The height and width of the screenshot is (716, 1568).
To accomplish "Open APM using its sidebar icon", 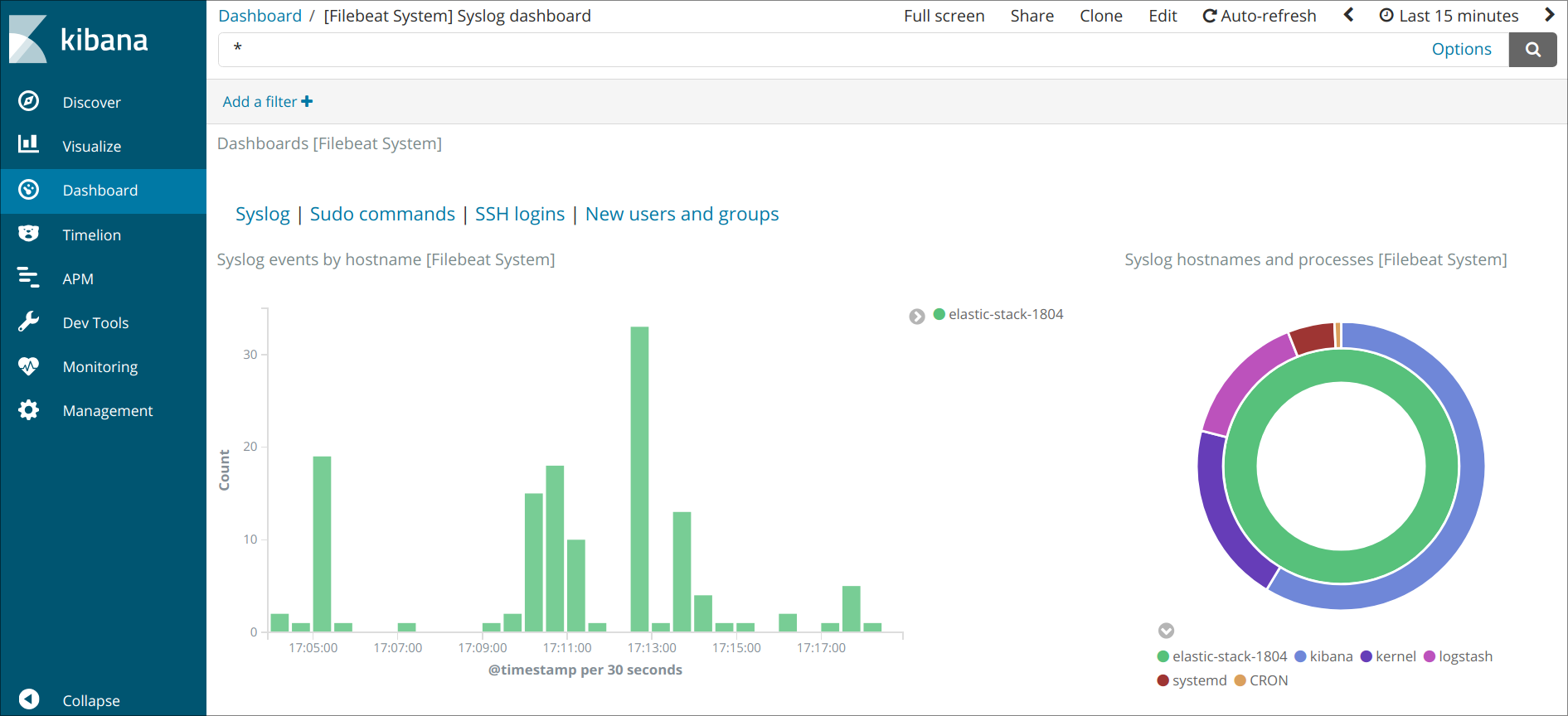I will click(28, 278).
